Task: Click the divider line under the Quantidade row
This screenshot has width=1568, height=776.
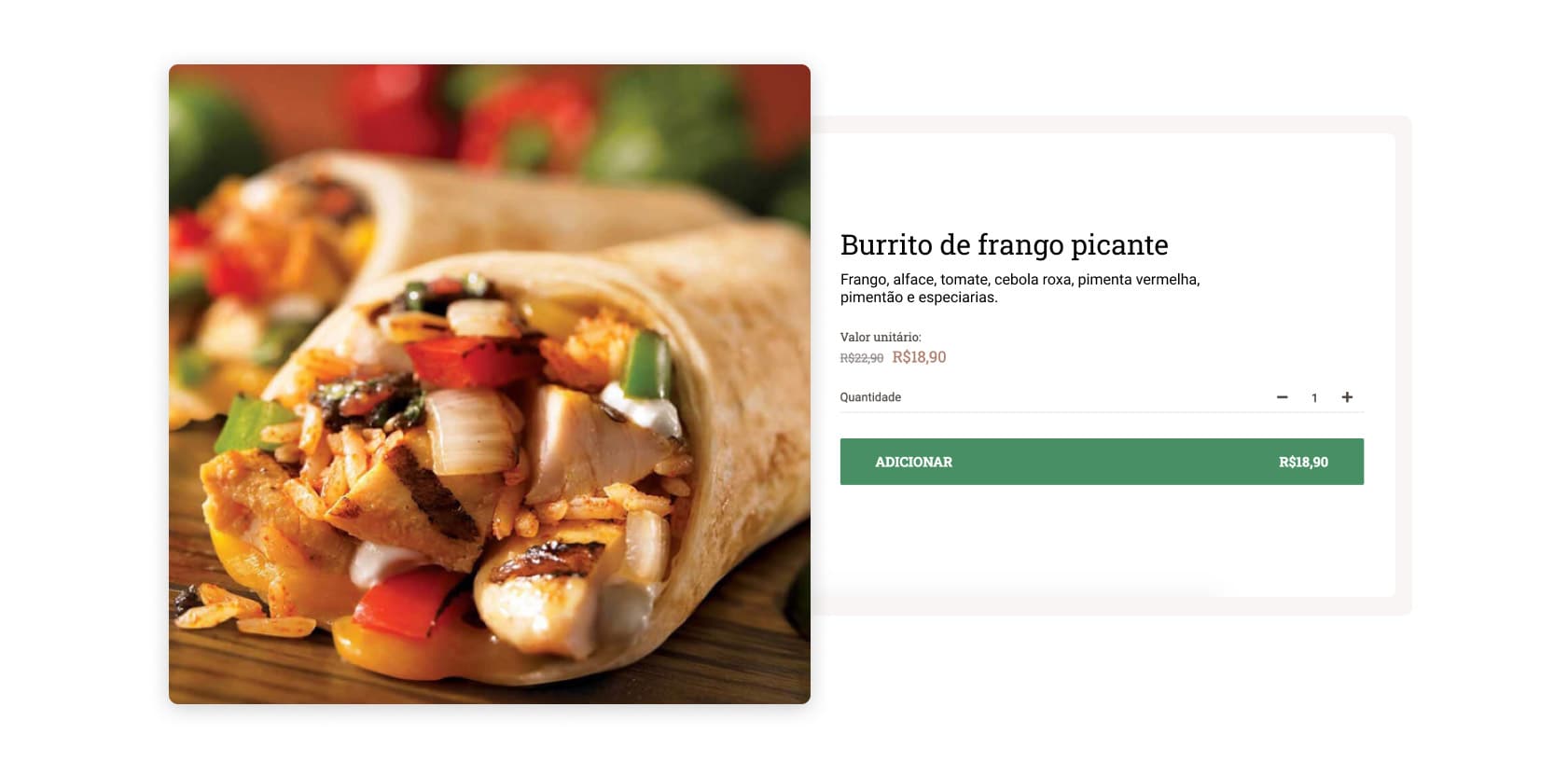Action: [x=1102, y=412]
